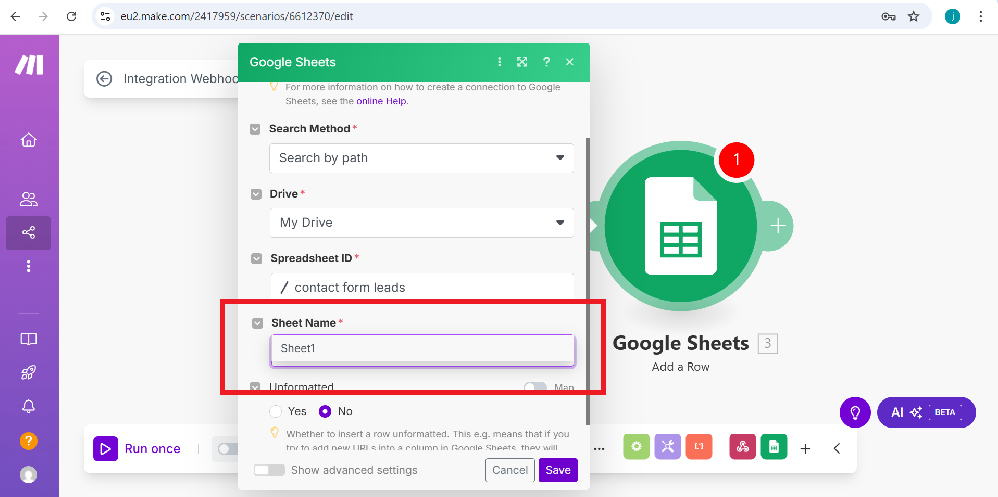Save the Google Sheets module settings
This screenshot has height=497, width=998.
tap(558, 470)
